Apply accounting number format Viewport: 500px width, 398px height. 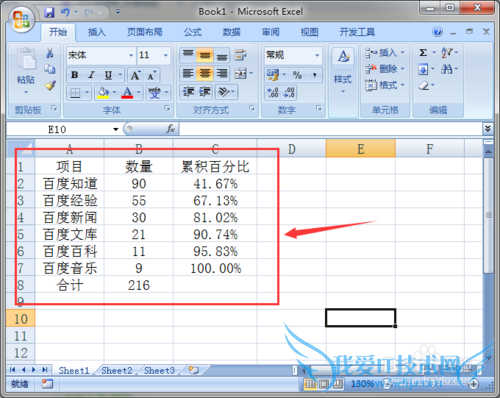click(x=273, y=75)
